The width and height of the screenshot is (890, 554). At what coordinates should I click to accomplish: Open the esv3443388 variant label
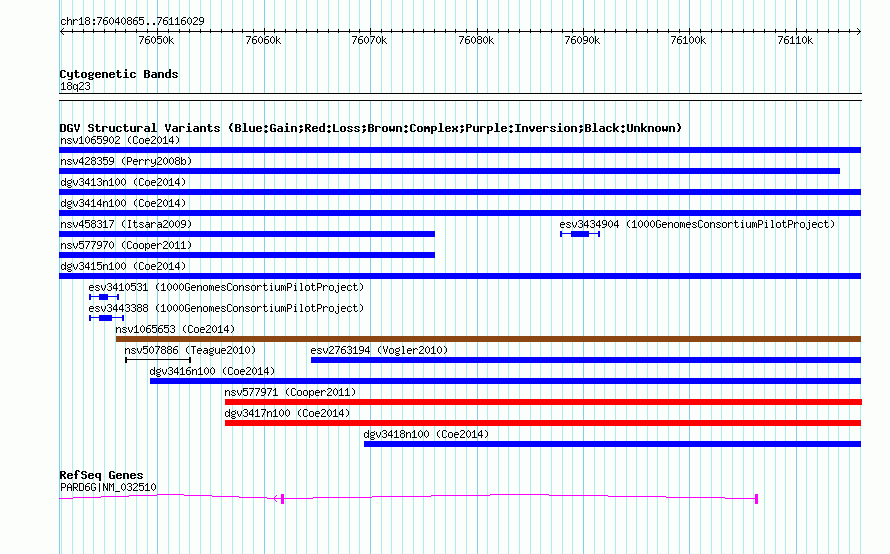(x=226, y=308)
